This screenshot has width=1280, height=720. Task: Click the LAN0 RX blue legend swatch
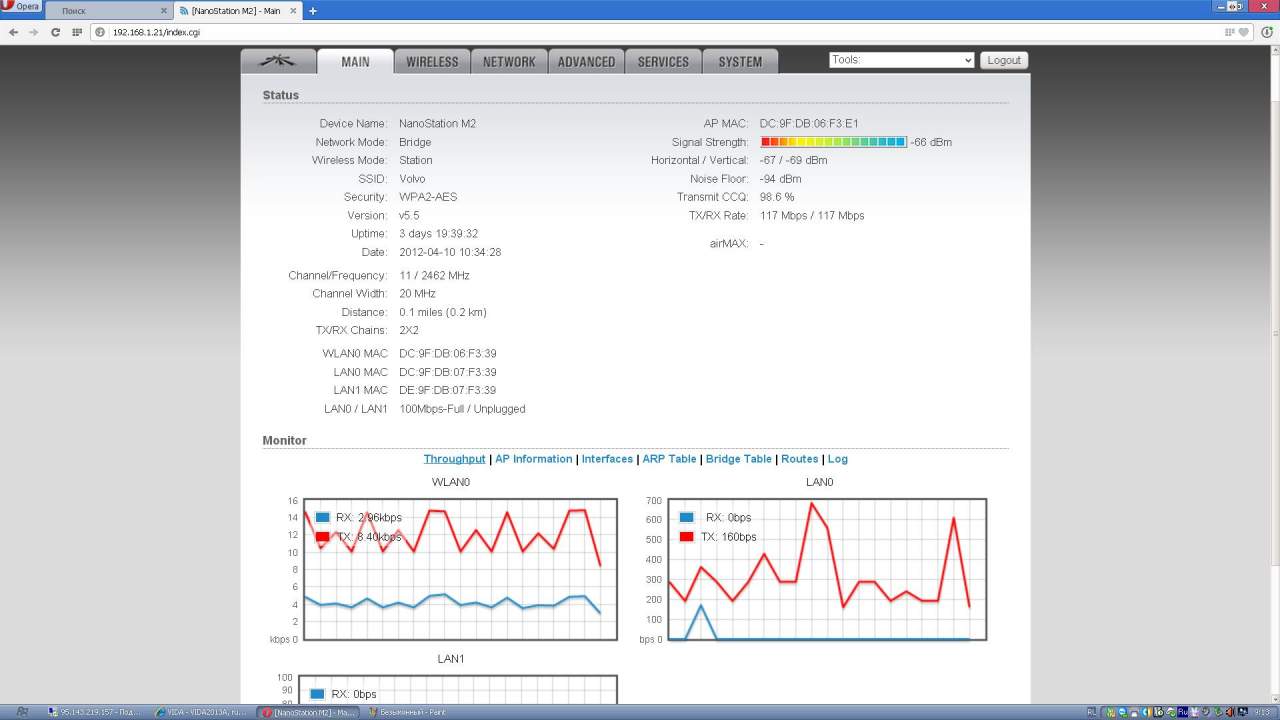tap(687, 517)
